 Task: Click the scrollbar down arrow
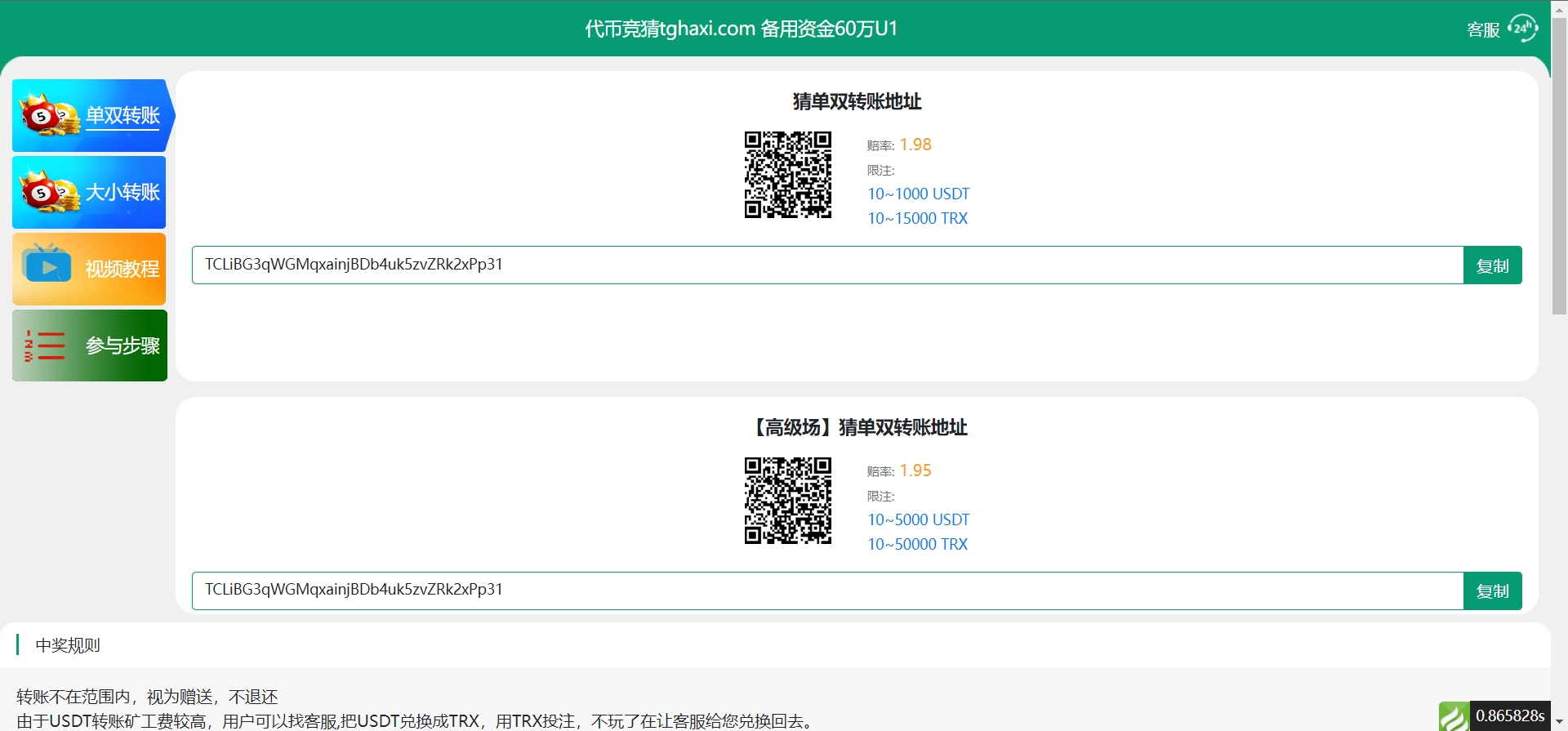pyautogui.click(x=1559, y=723)
